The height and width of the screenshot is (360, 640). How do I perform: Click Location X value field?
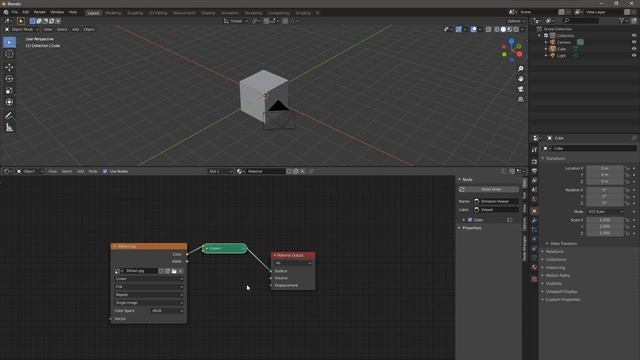coord(605,168)
